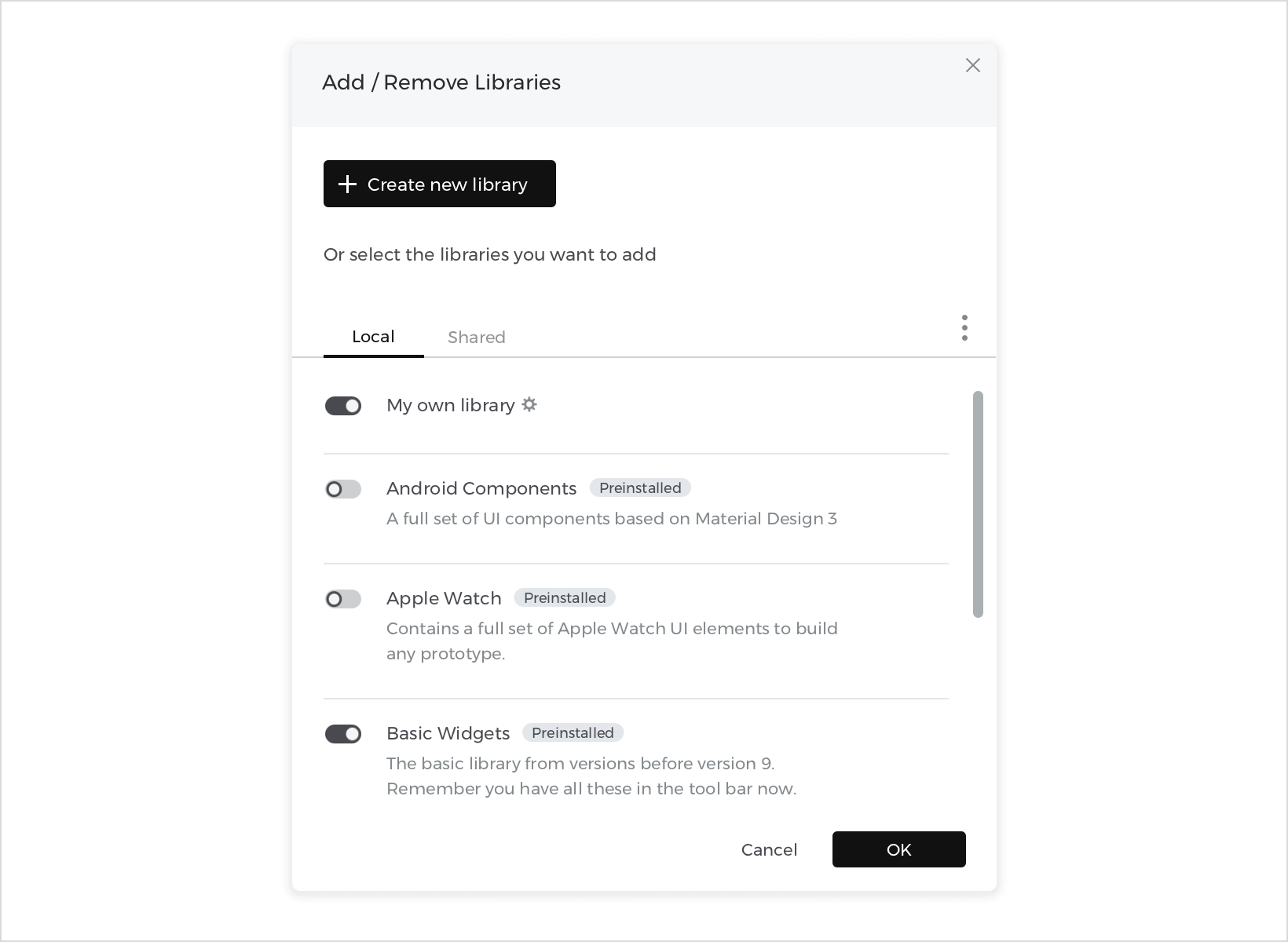Click the Apple Watch description text
Viewport: 1288px width, 942px height.
click(611, 640)
